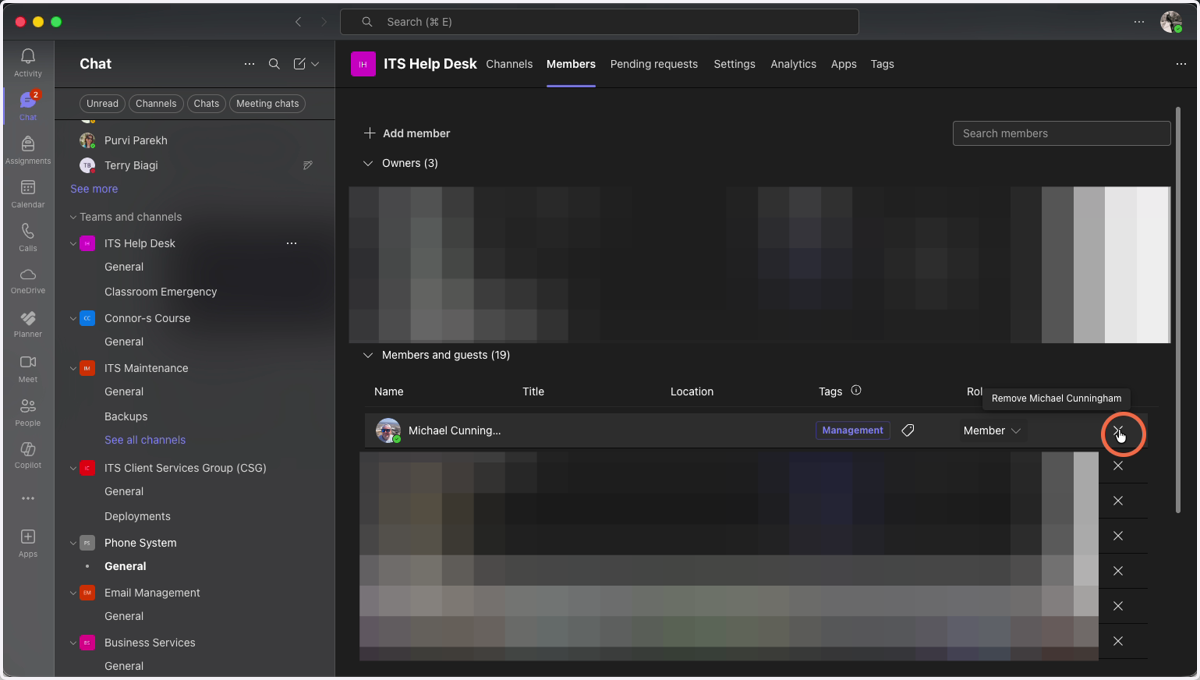This screenshot has height=680, width=1200.
Task: Click the draft pencil icon by Terry Biagi
Action: pyautogui.click(x=308, y=166)
